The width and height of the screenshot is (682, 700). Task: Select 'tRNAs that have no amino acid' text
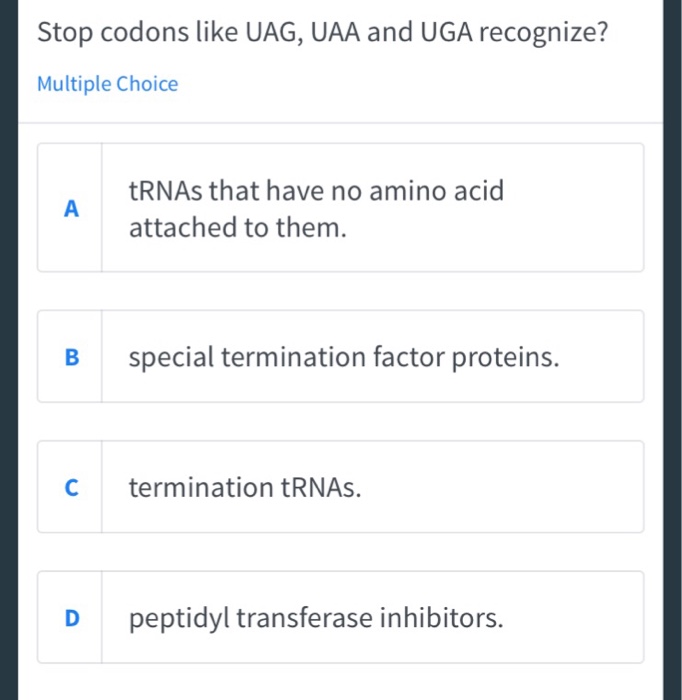pyautogui.click(x=316, y=190)
